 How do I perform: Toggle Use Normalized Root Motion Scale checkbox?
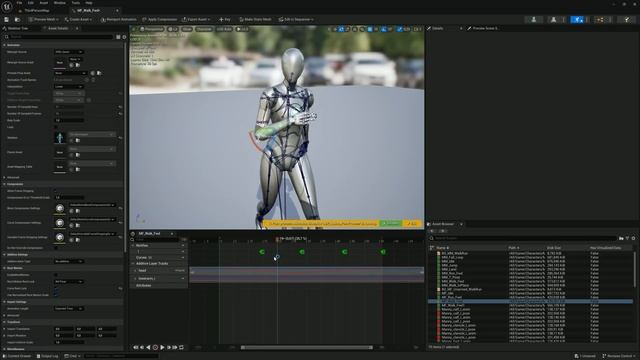[x=56, y=295]
